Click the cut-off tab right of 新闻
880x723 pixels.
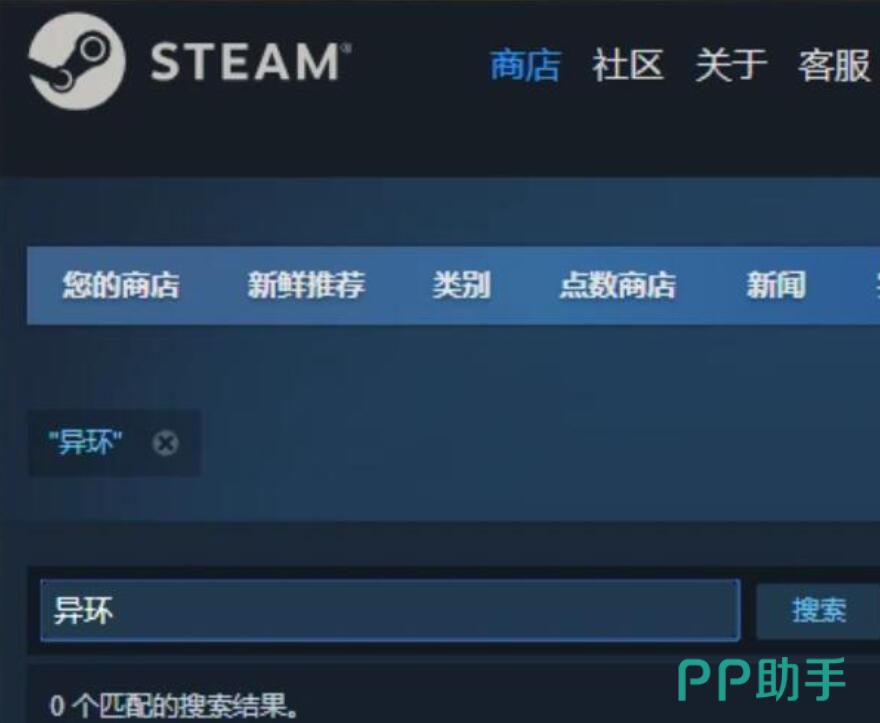(876, 285)
